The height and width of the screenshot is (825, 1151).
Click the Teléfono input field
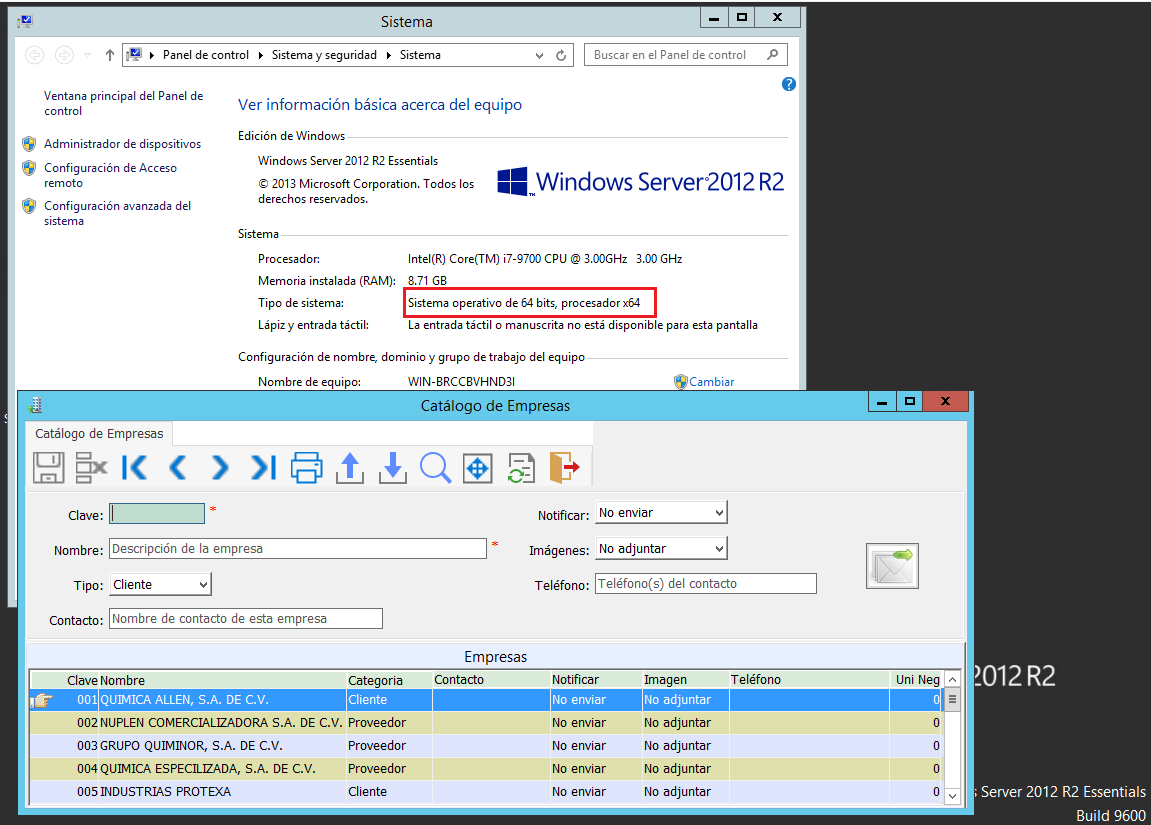coord(705,584)
